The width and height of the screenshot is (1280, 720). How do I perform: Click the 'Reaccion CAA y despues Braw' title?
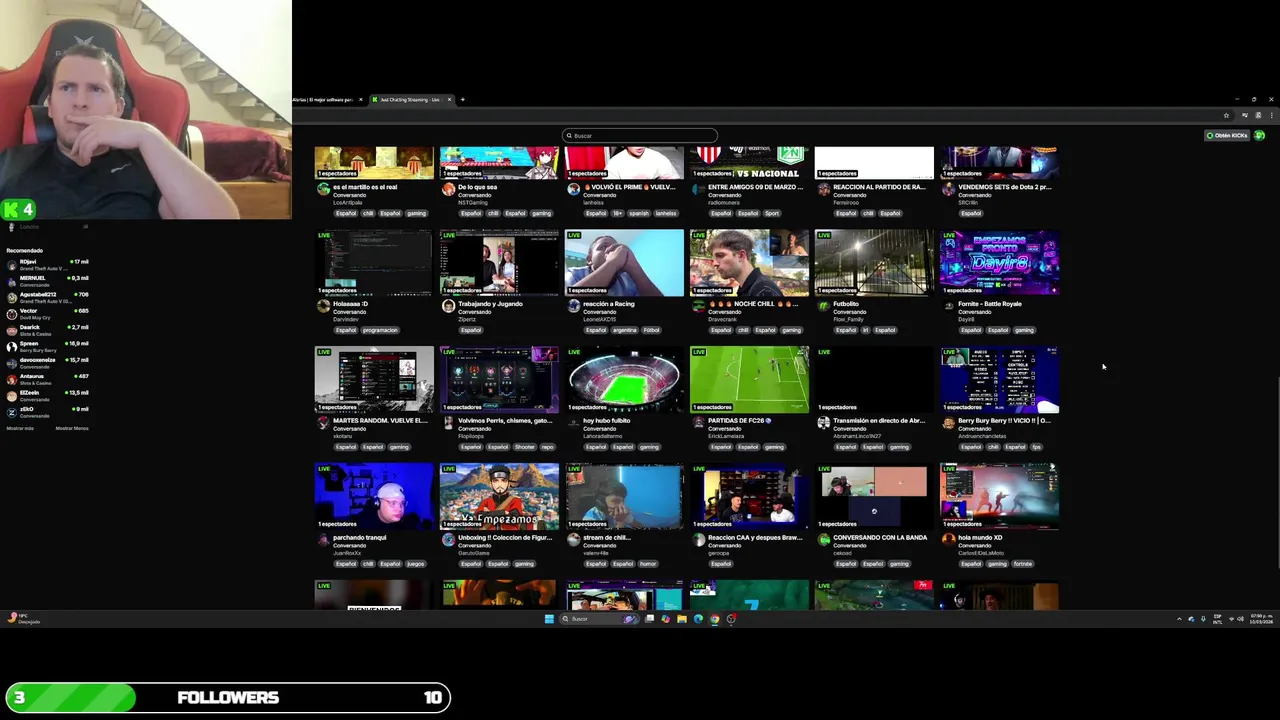(x=755, y=538)
